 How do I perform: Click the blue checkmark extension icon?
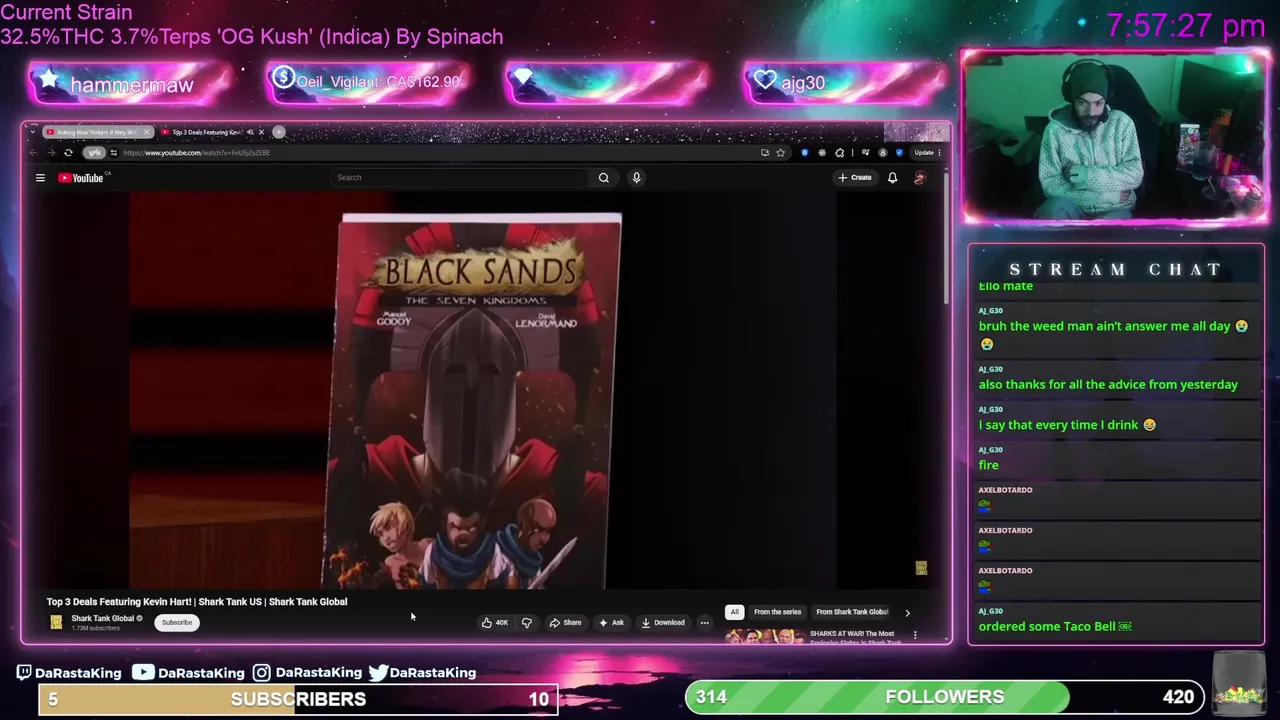pyautogui.click(x=899, y=153)
